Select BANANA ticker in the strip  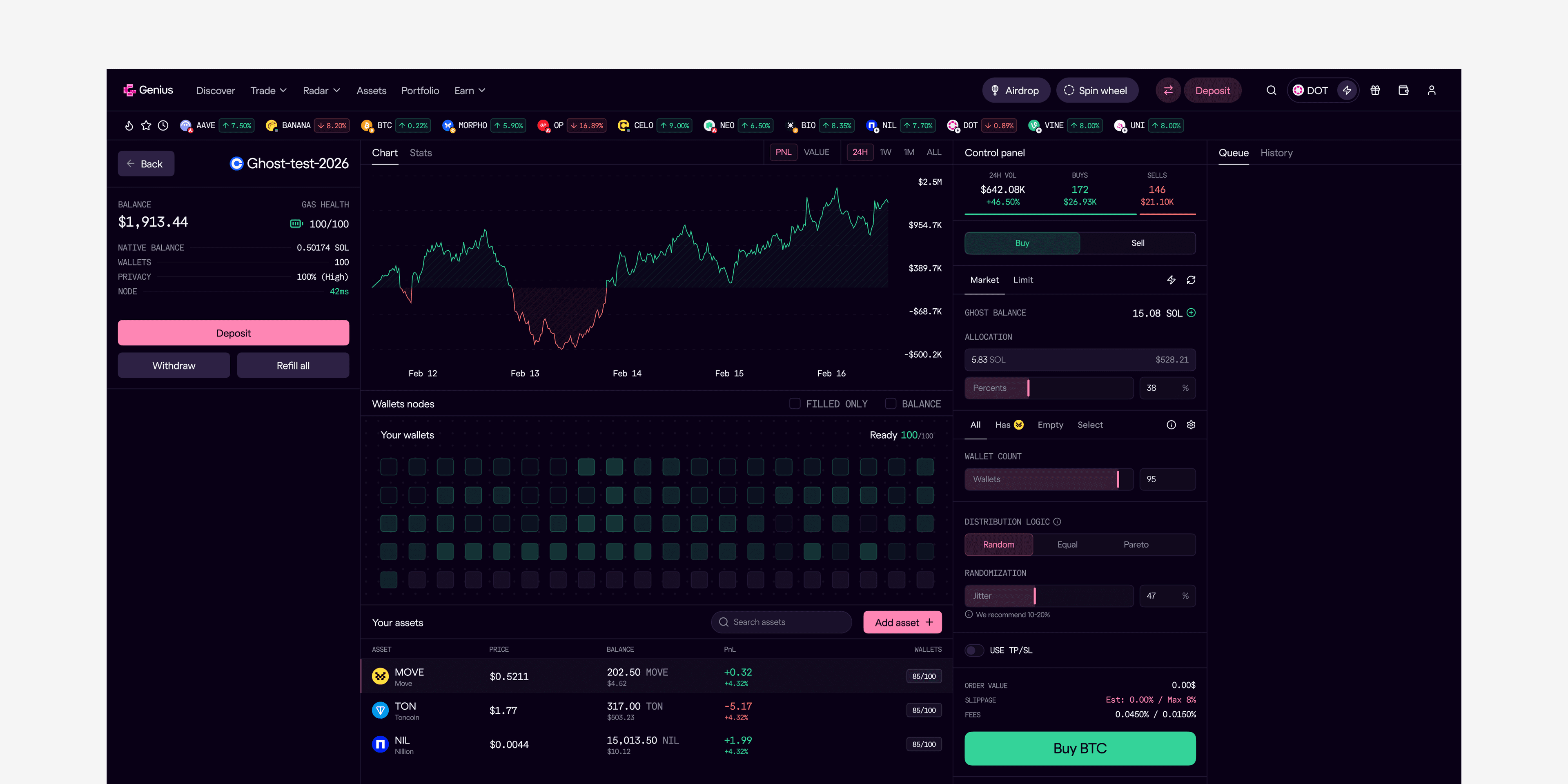[307, 125]
